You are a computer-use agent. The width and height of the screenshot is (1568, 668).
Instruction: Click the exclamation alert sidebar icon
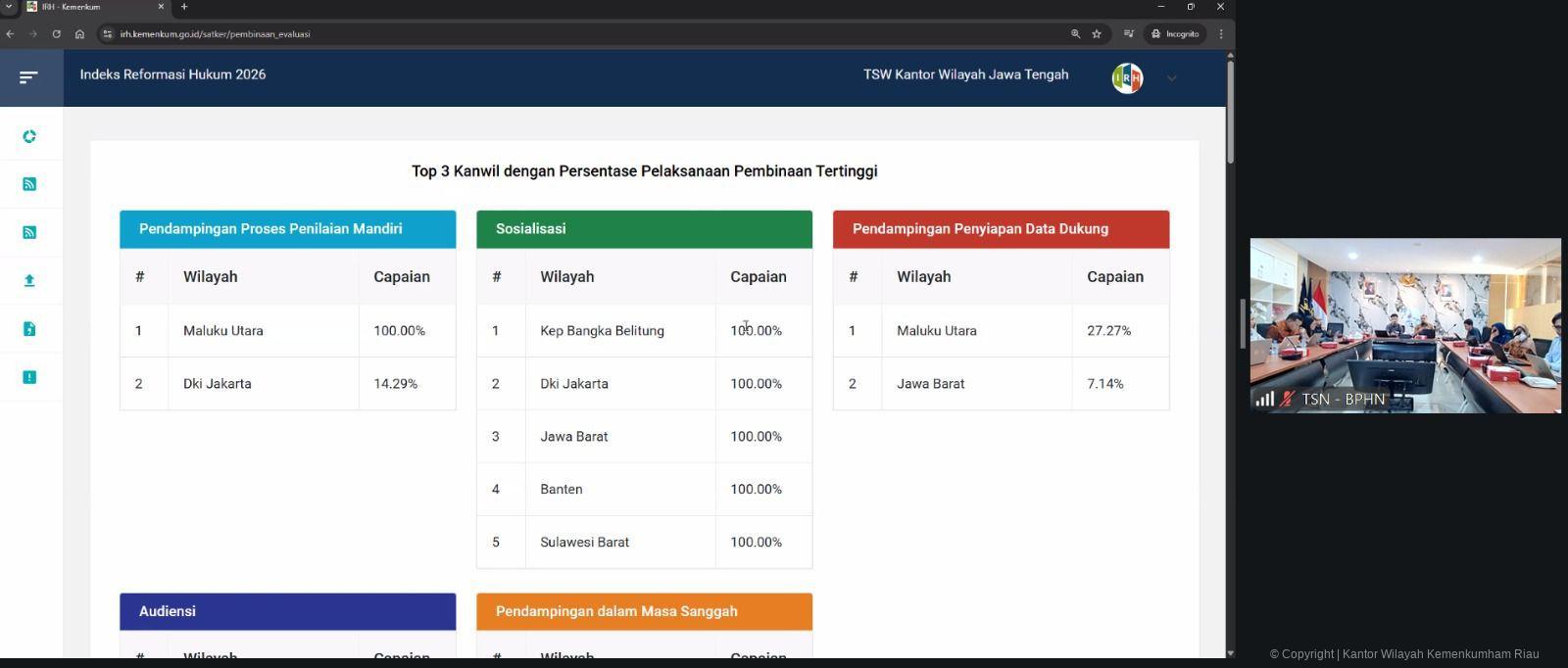(29, 377)
